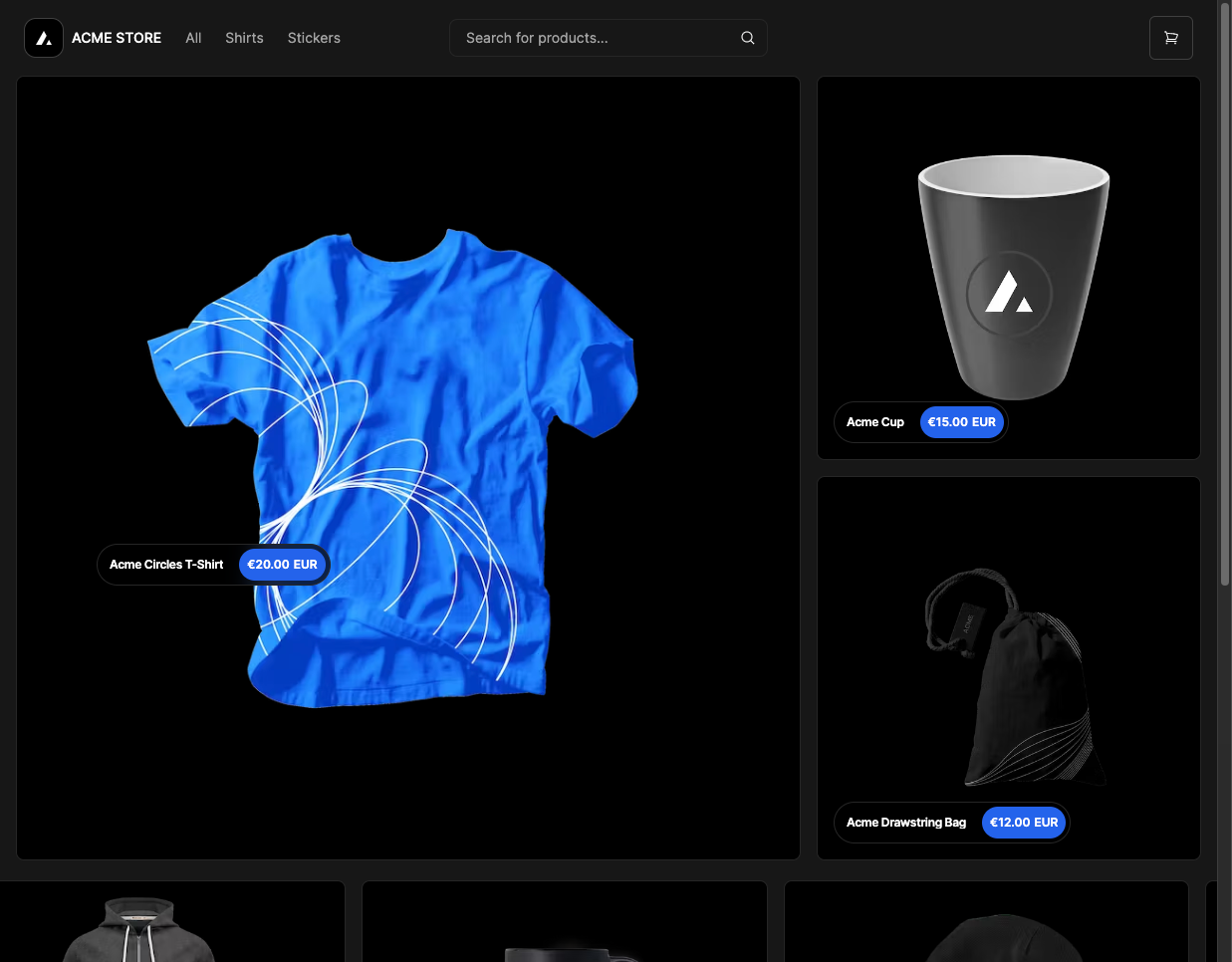Click the €12.00 EUR price badge
Image resolution: width=1232 pixels, height=962 pixels.
[x=1024, y=822]
